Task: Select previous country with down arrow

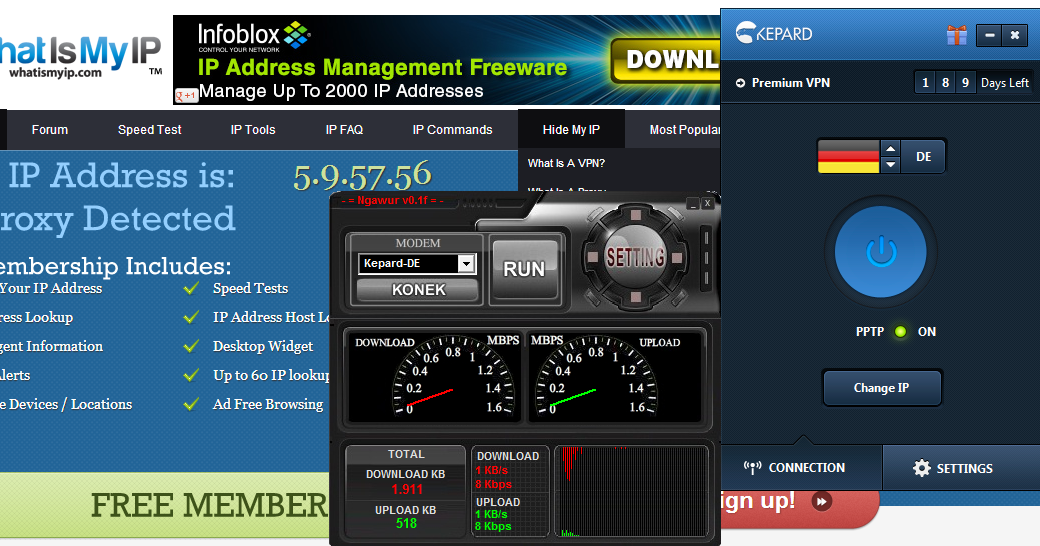Action: pyautogui.click(x=891, y=165)
